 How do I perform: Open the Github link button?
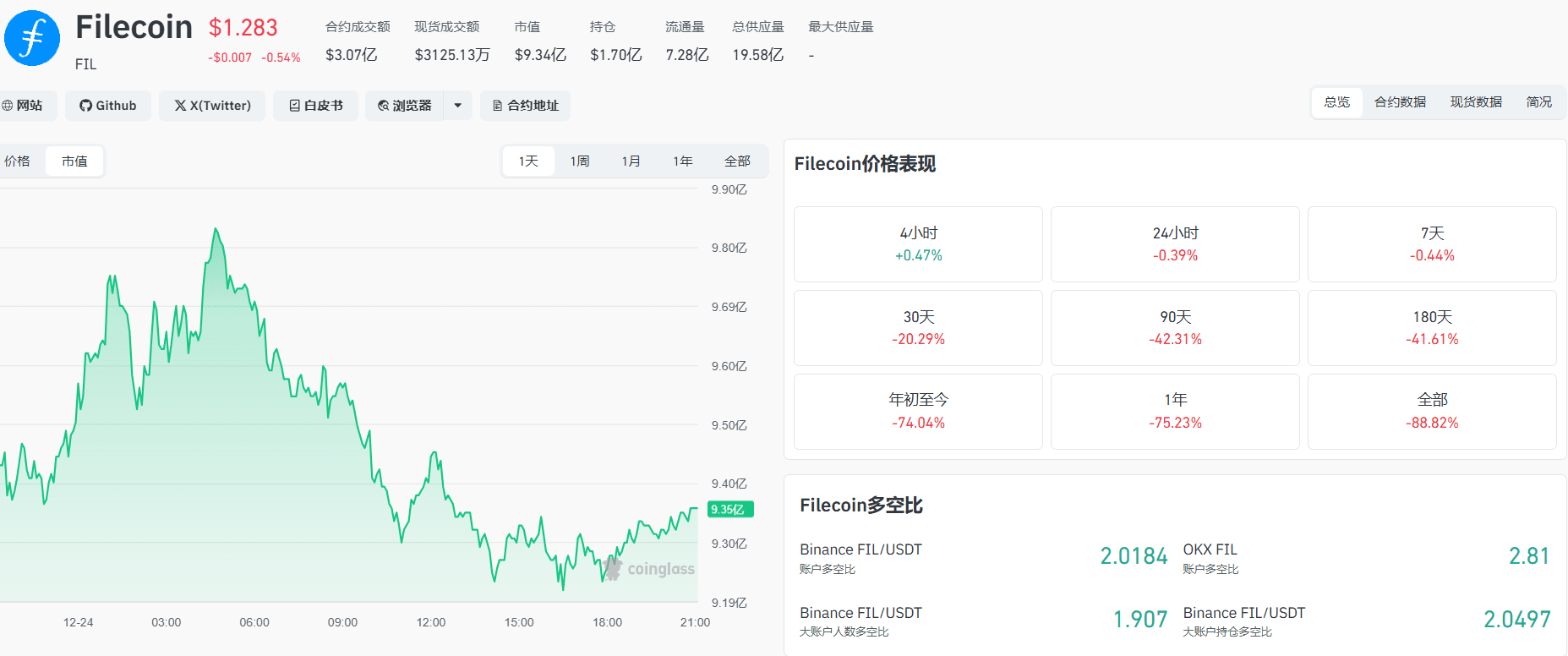(108, 106)
